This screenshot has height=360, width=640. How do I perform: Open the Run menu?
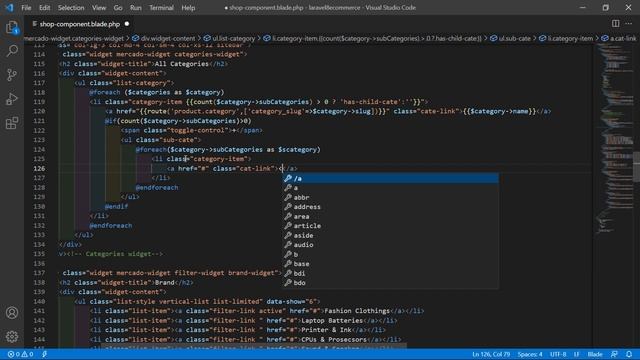tap(136, 8)
